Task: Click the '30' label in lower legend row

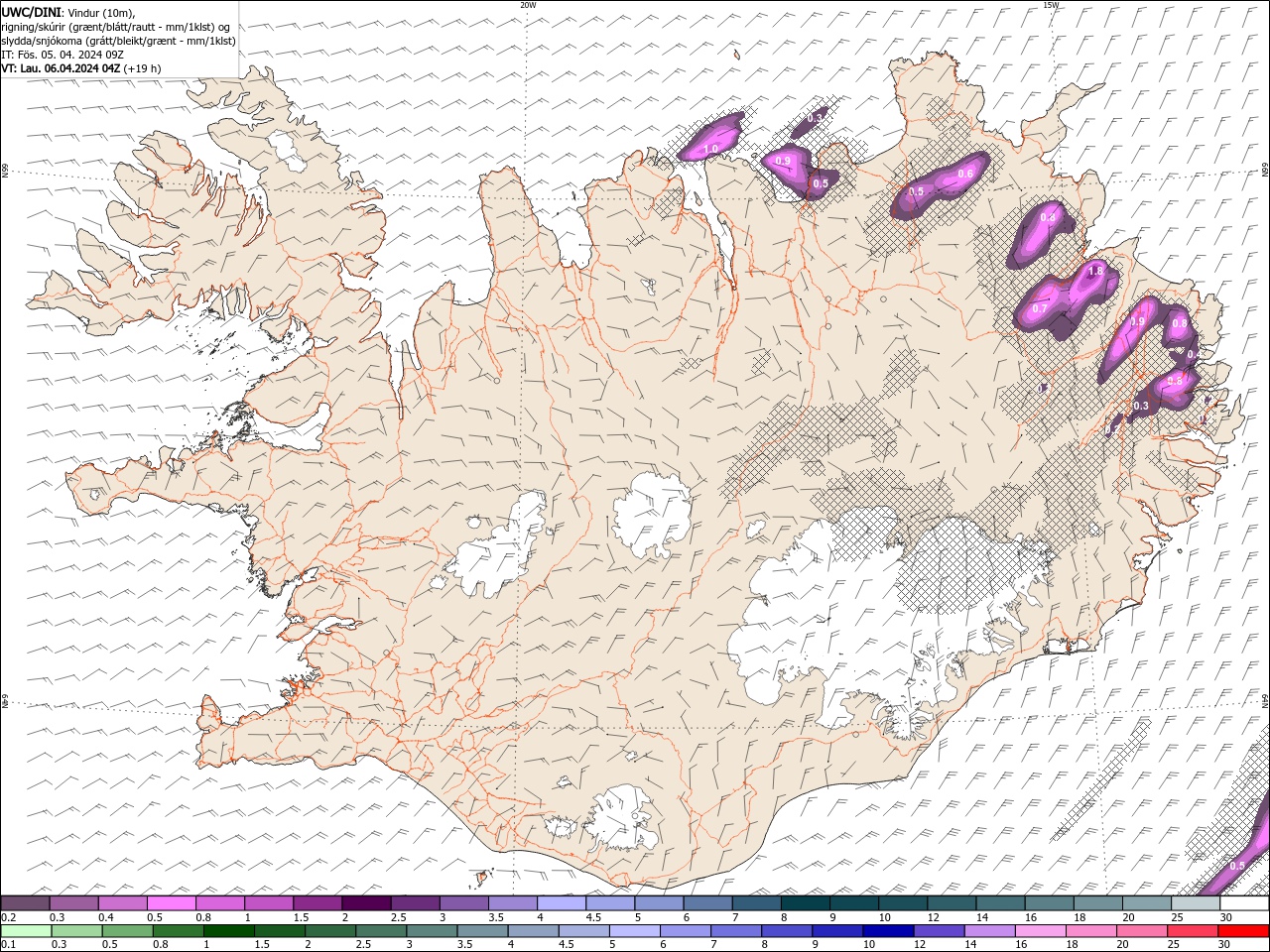Action: pos(1225,945)
